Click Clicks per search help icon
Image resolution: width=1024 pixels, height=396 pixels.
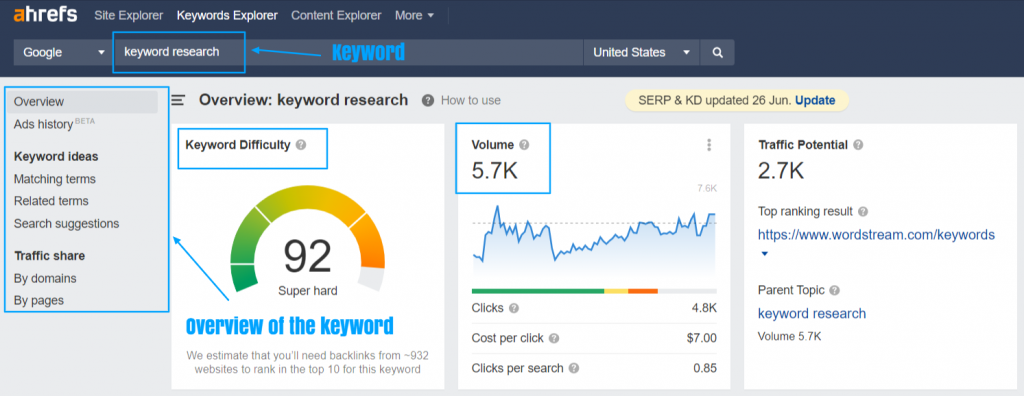coord(573,368)
